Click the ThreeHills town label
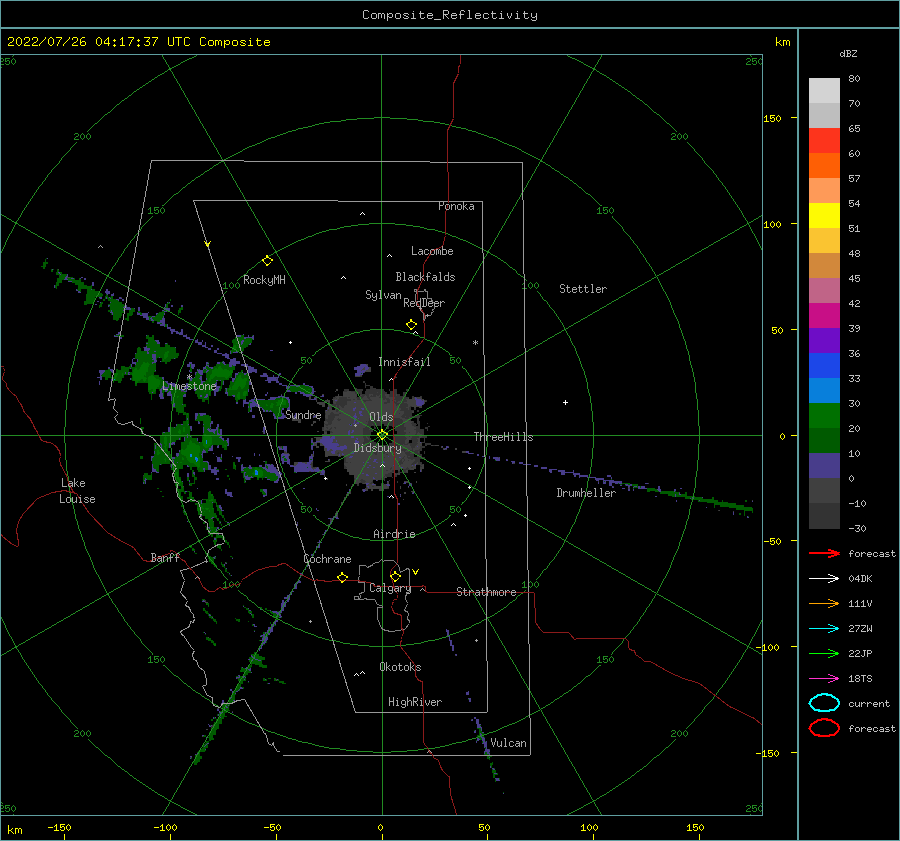Viewport: 900px width, 841px height. pyautogui.click(x=503, y=437)
